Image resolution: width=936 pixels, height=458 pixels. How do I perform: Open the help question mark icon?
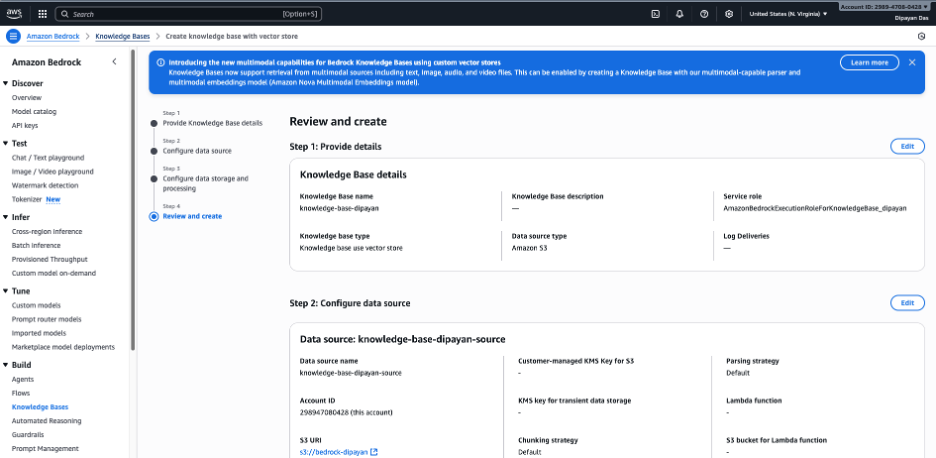pyautogui.click(x=704, y=14)
